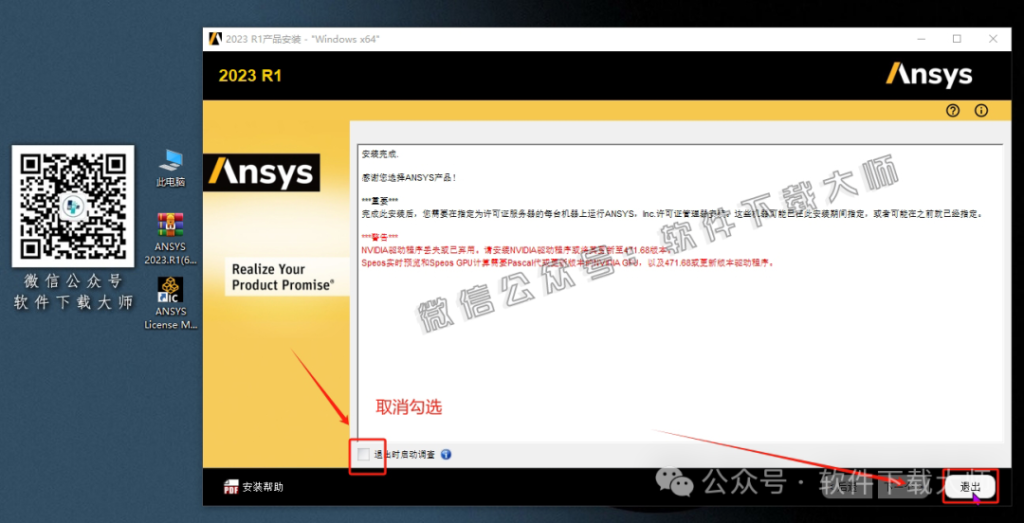Click the blue info icon beside 退出时启动调查
Image resolution: width=1024 pixels, height=523 pixels.
click(447, 454)
